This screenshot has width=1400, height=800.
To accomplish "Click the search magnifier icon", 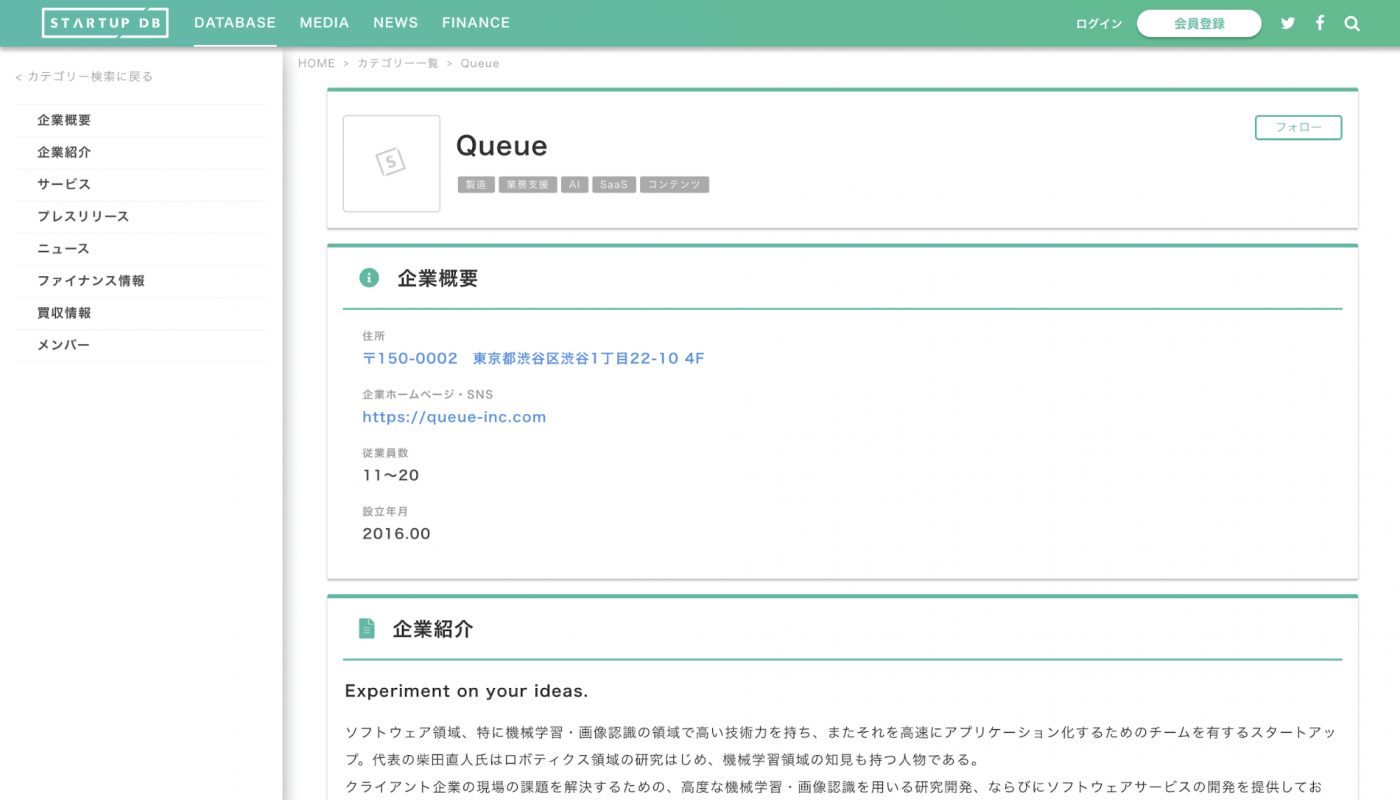I will point(1351,22).
